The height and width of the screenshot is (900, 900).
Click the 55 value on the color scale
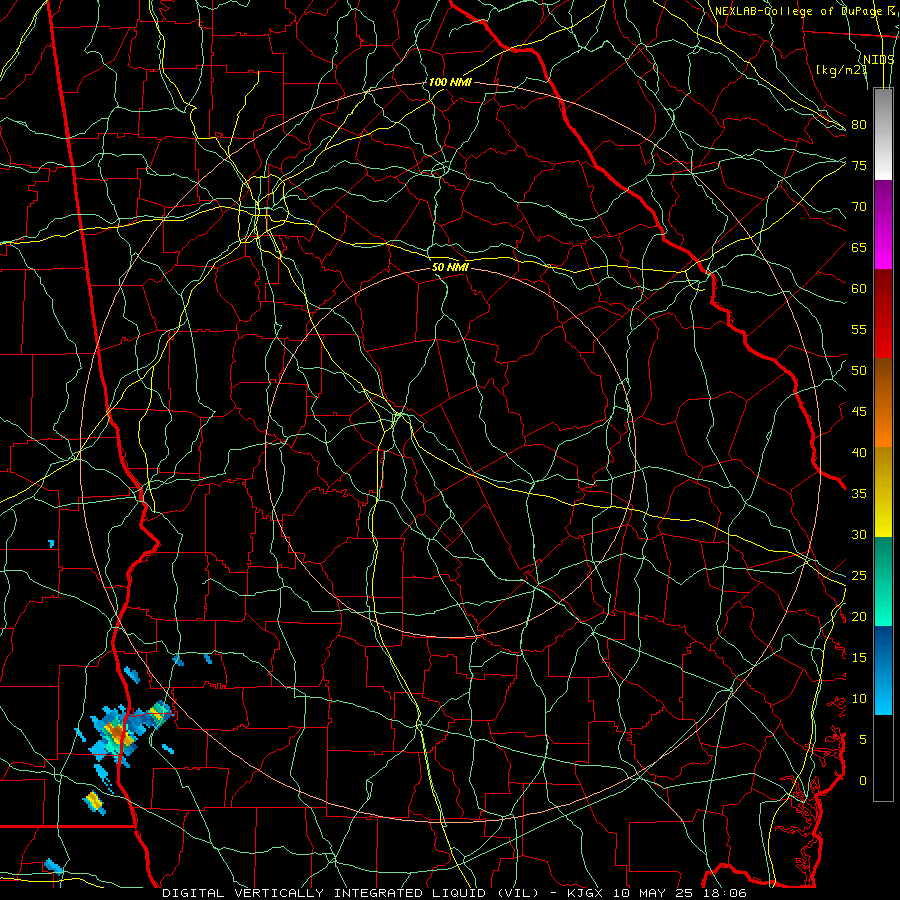(859, 329)
